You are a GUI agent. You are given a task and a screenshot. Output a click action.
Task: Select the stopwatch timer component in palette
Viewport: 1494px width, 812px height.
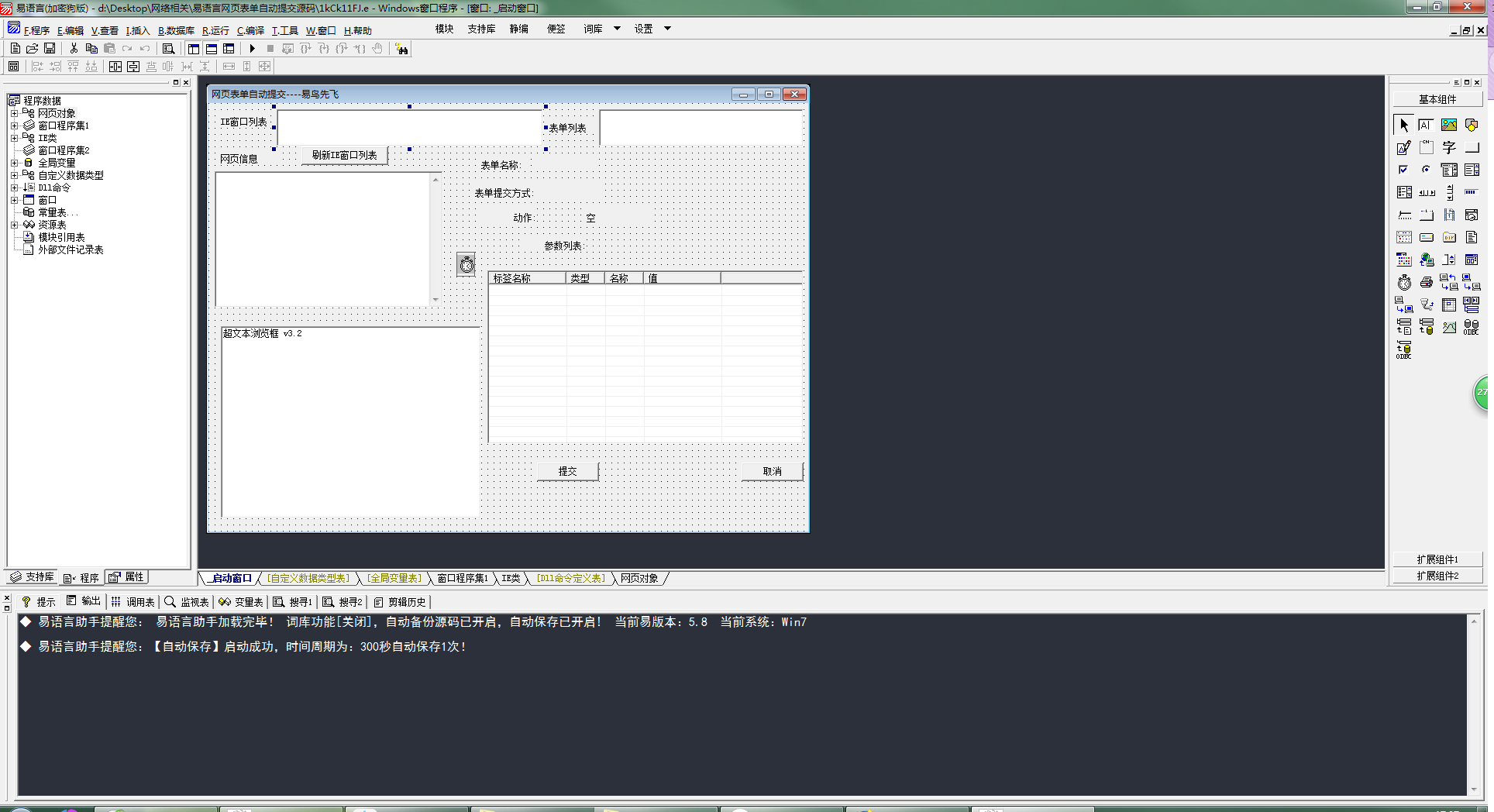pos(1403,282)
